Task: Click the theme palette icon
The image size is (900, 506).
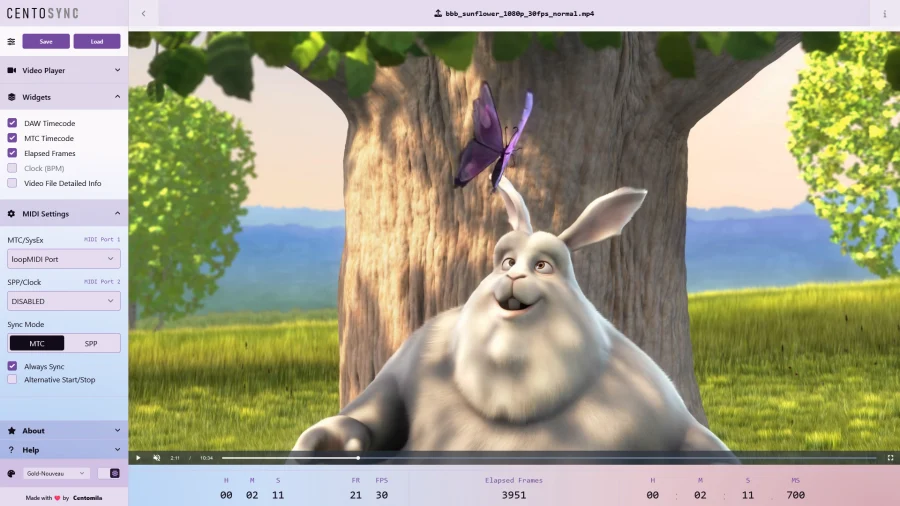Action: pyautogui.click(x=11, y=473)
